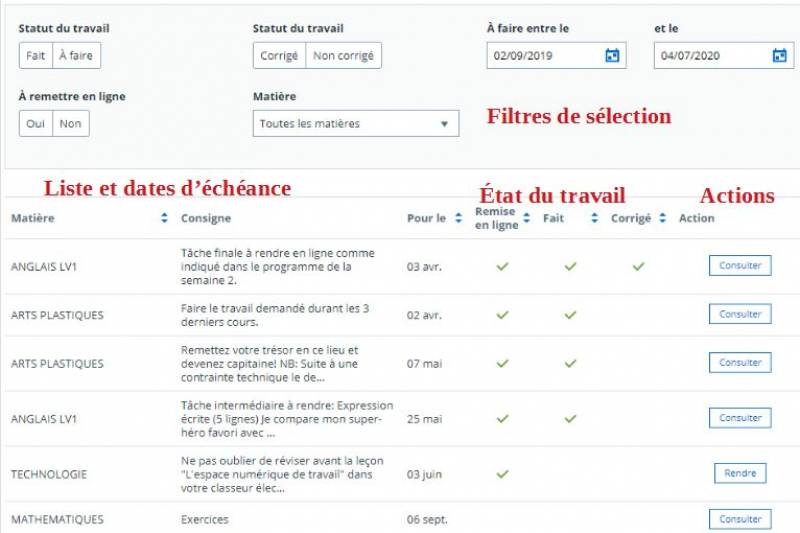Sort by Fait column arrows
The width and height of the screenshot is (800, 533).
pos(594,218)
